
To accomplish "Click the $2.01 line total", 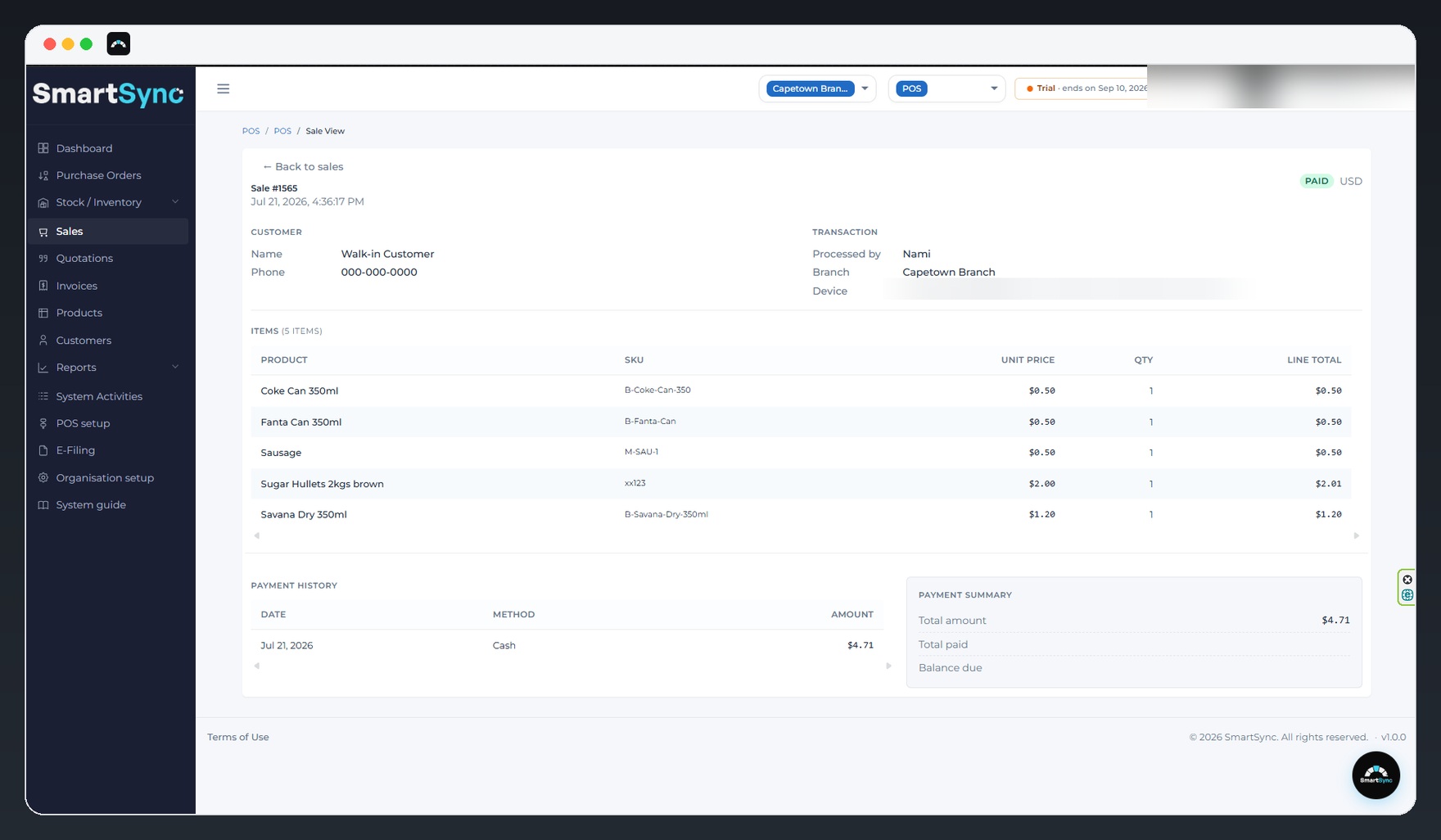I will pyautogui.click(x=1328, y=484).
